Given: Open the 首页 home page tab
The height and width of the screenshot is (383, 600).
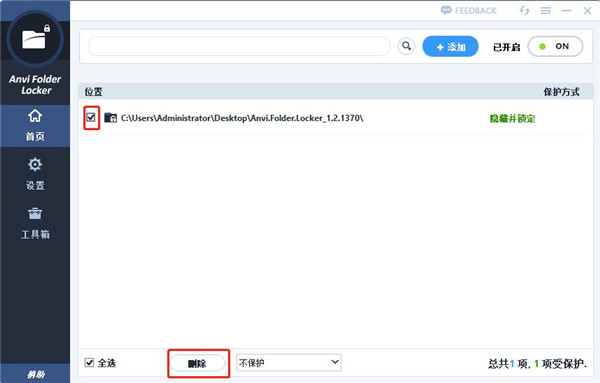Looking at the screenshot, I should tap(35, 125).
